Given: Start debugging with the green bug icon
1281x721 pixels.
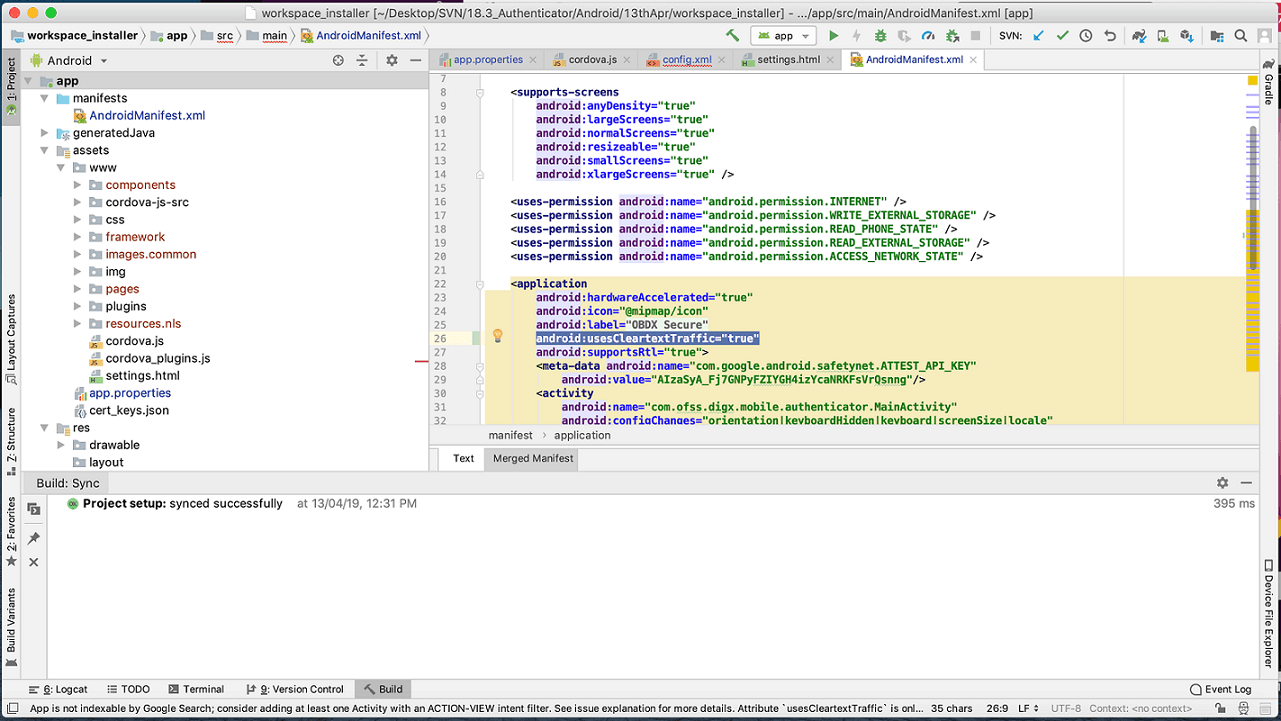Looking at the screenshot, I should click(880, 36).
